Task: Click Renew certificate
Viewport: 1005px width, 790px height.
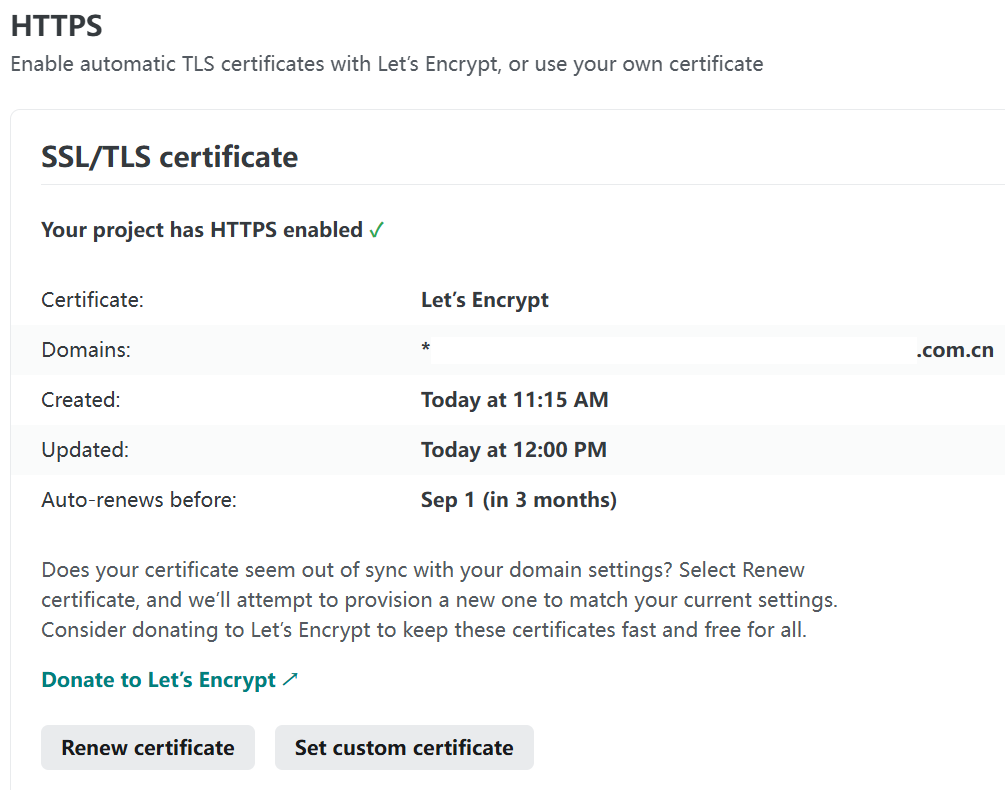Action: point(147,747)
